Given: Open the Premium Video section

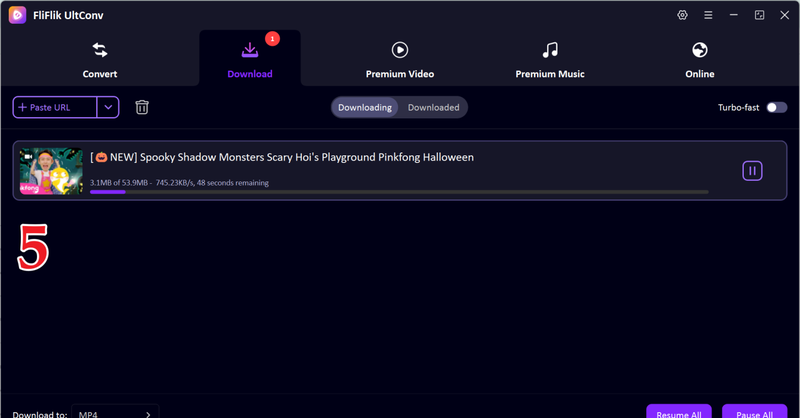Looking at the screenshot, I should pyautogui.click(x=399, y=60).
